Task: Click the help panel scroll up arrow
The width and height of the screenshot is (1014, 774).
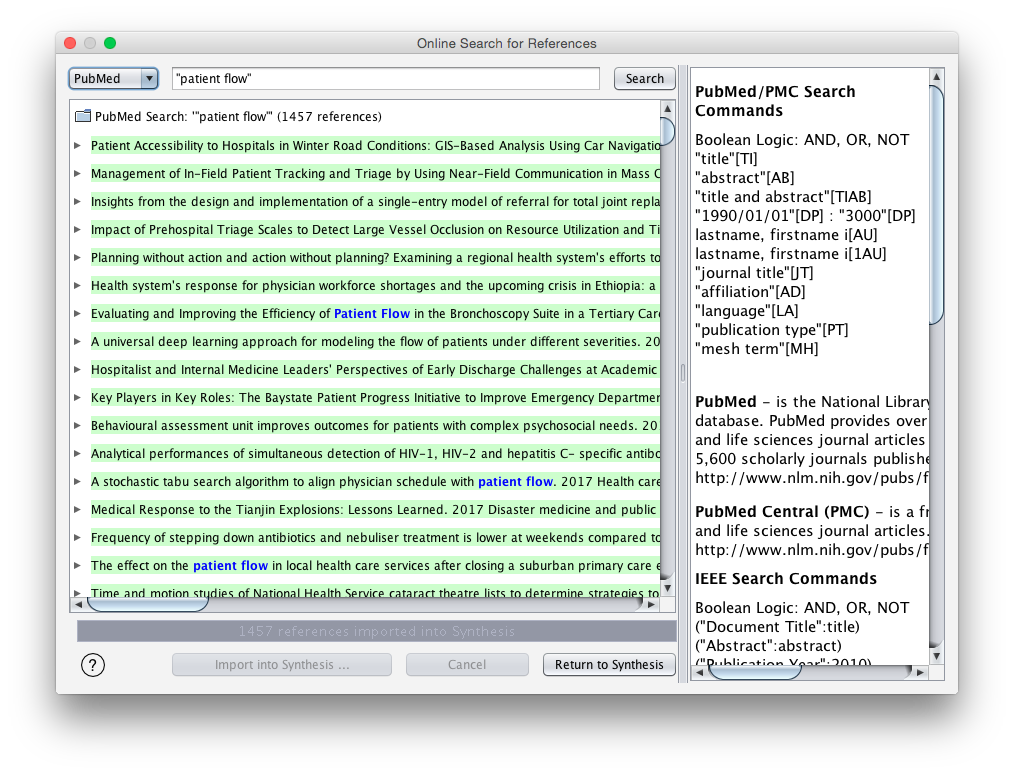Action: coord(936,76)
